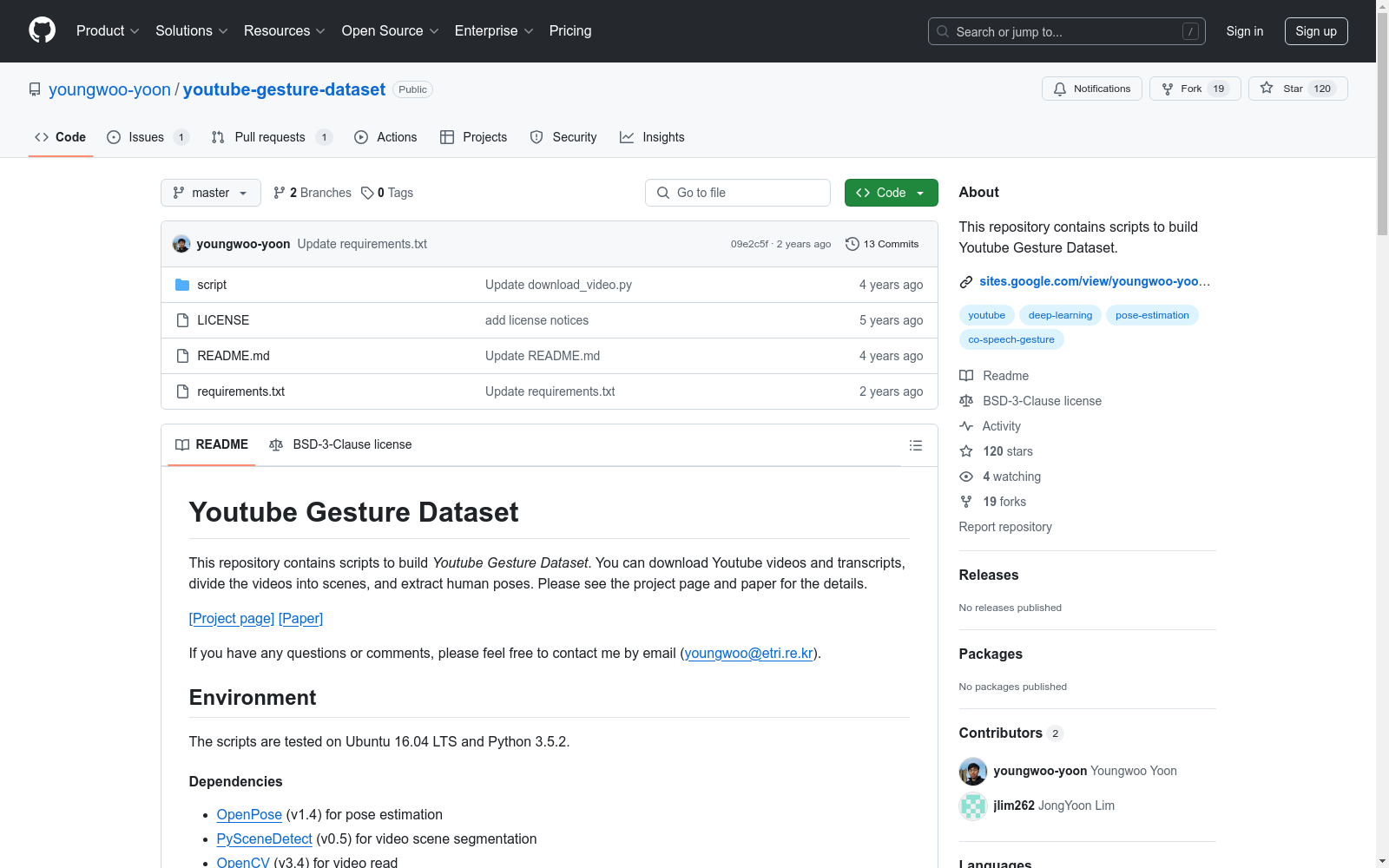Open the GitHub homepage logo

tap(42, 30)
